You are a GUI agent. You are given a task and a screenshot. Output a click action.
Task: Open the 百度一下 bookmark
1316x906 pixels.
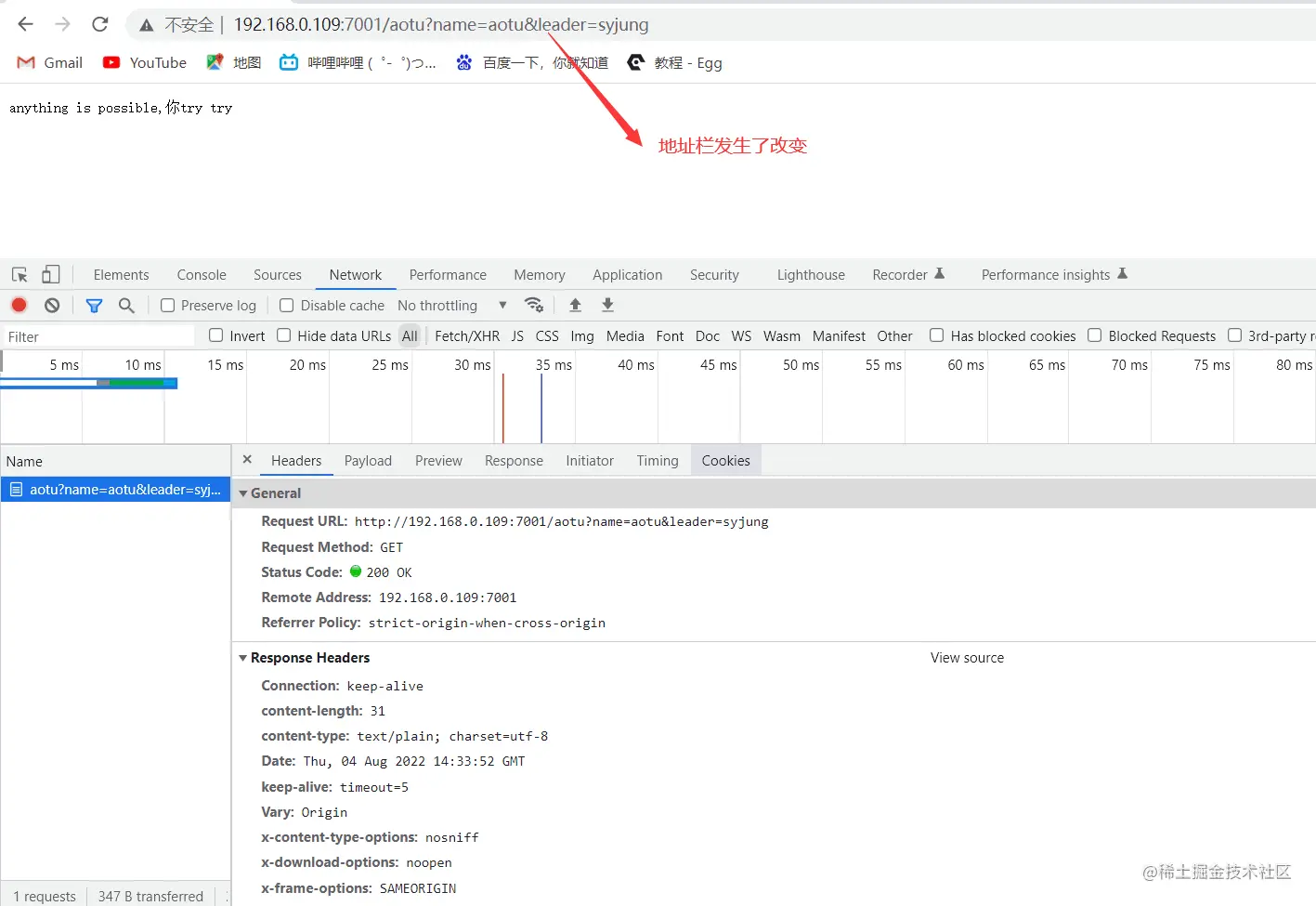click(531, 62)
